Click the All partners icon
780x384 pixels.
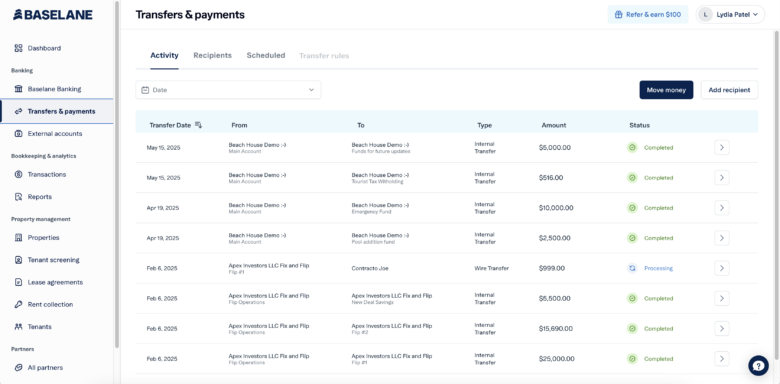[18, 368]
